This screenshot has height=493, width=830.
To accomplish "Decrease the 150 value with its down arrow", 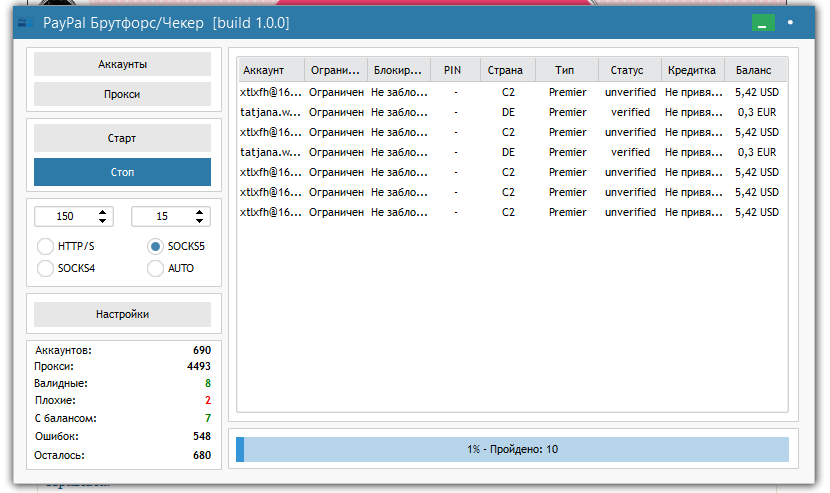I will click(x=103, y=220).
